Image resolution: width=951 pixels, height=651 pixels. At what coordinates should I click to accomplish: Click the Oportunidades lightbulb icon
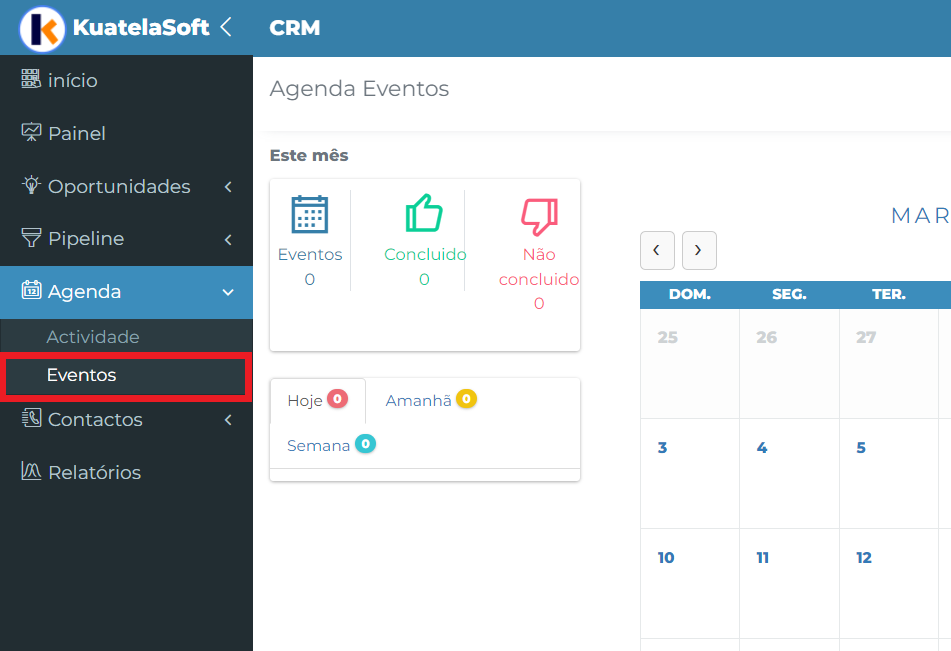(31, 185)
